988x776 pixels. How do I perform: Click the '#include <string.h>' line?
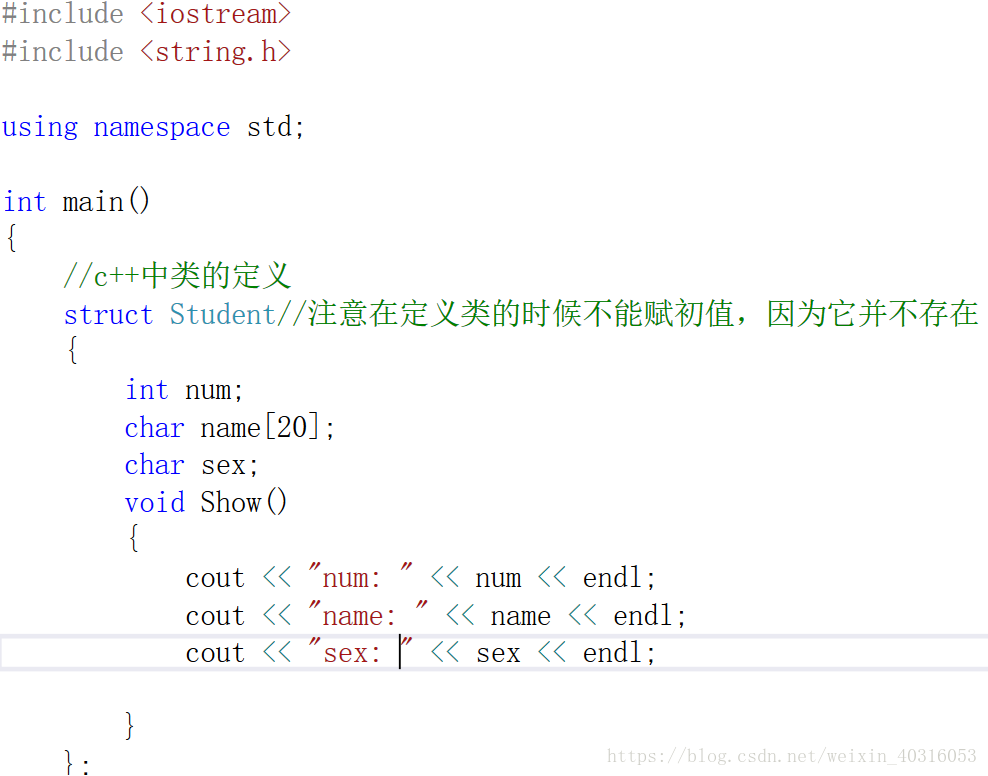pyautogui.click(x=146, y=52)
